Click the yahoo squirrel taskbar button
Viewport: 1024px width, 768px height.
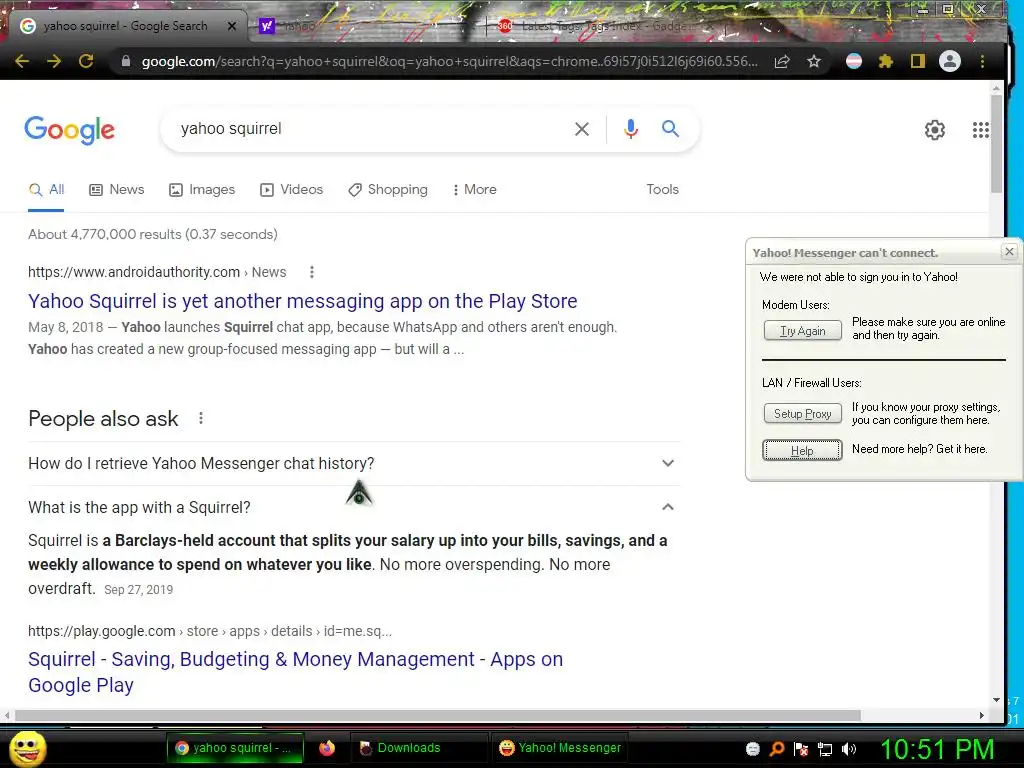[x=235, y=748]
